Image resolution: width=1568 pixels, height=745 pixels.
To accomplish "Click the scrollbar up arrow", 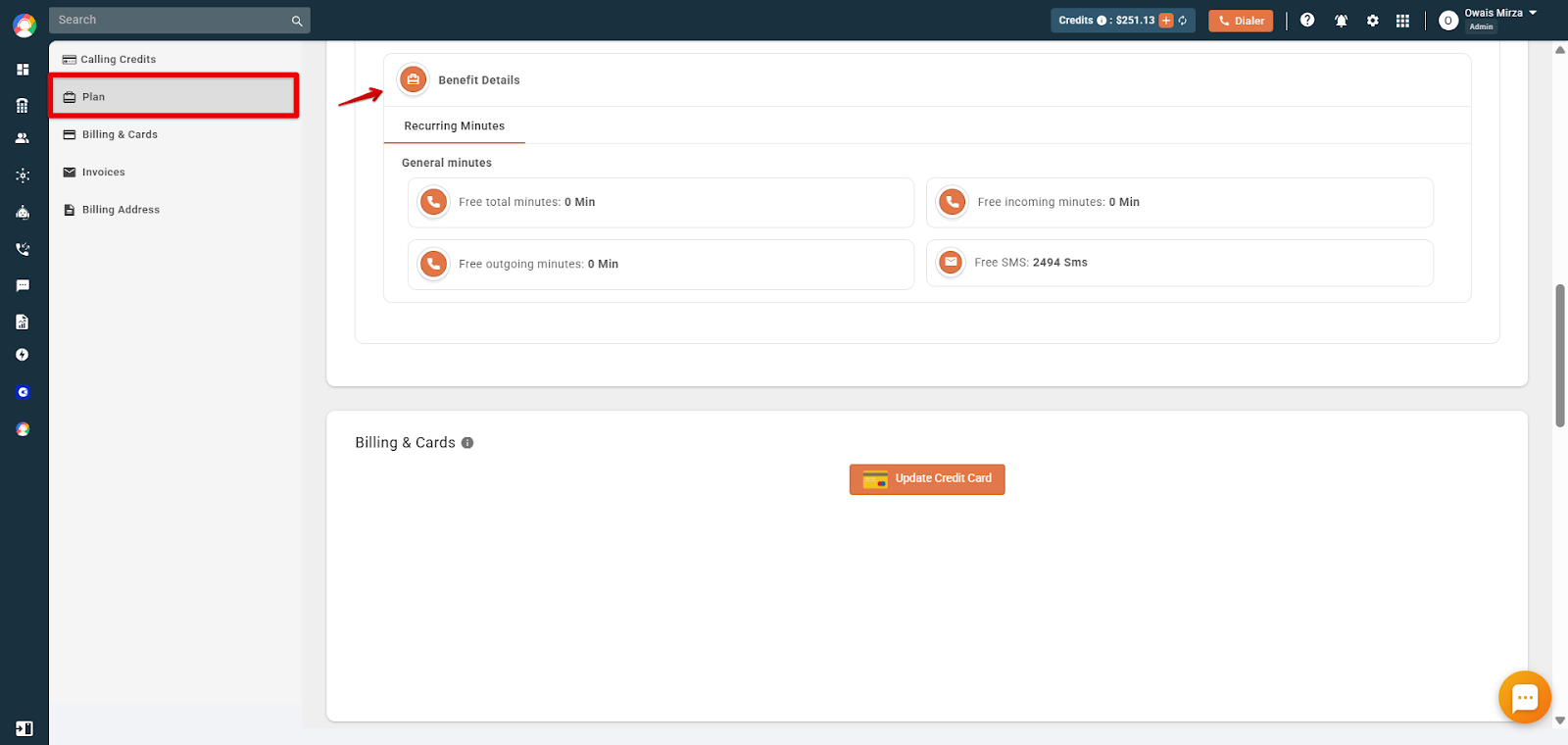I will (x=1560, y=49).
